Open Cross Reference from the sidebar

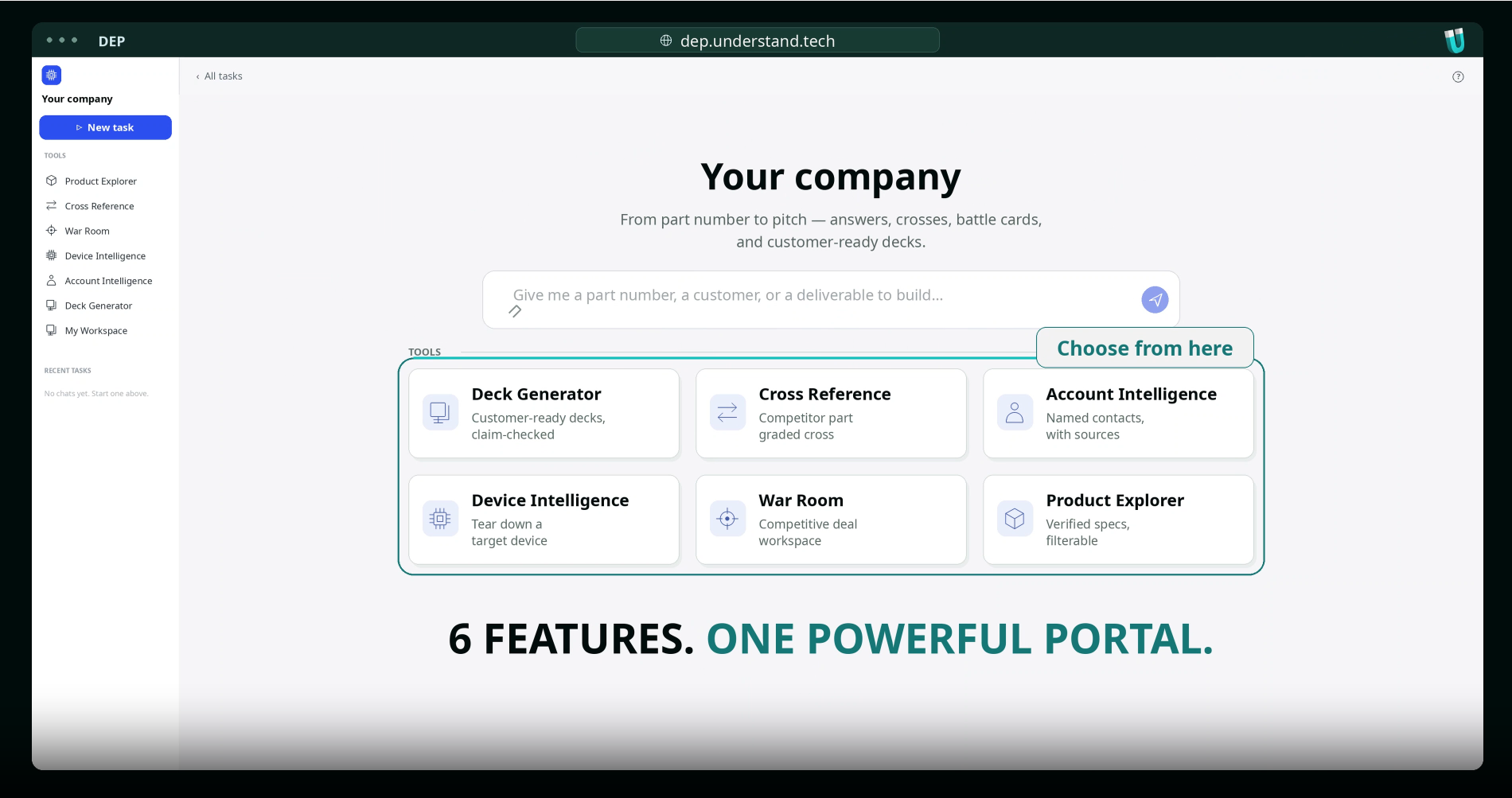(99, 206)
